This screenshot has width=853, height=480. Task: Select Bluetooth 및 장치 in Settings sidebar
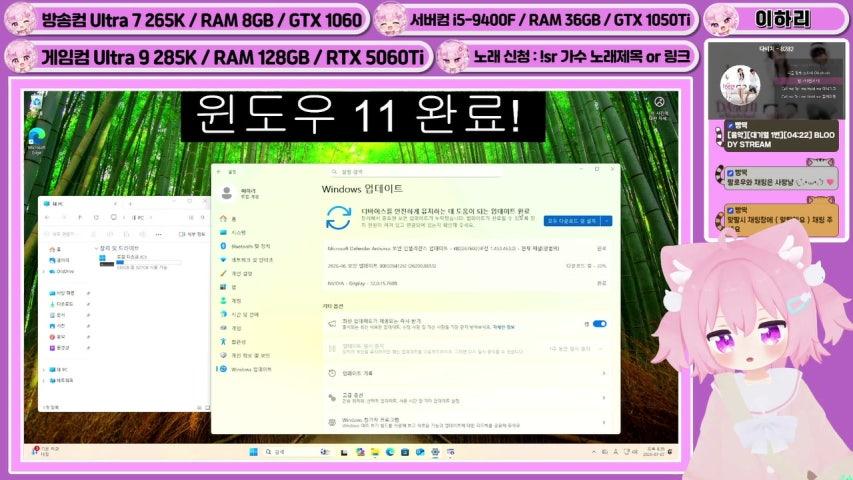pyautogui.click(x=245, y=246)
